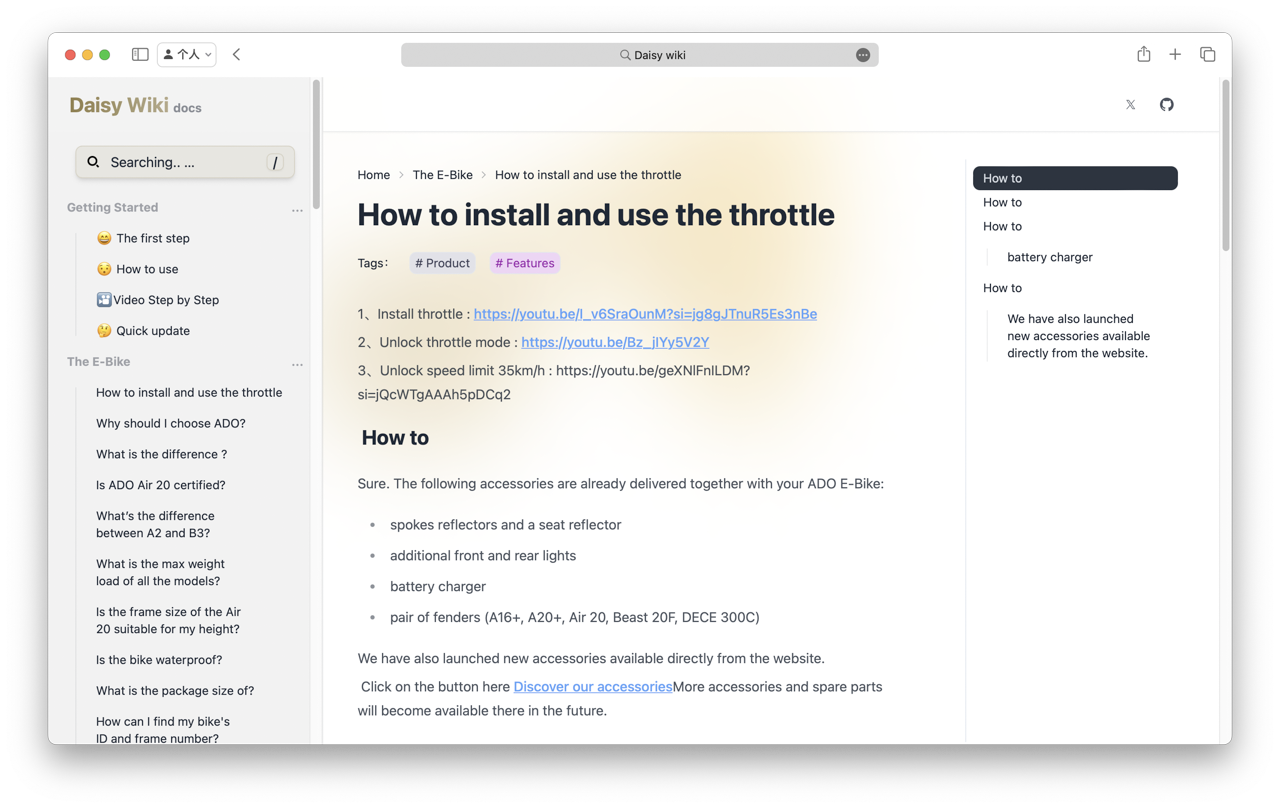The height and width of the screenshot is (808, 1280).
Task: Open the profile switcher dropdown
Action: pyautogui.click(x=187, y=54)
